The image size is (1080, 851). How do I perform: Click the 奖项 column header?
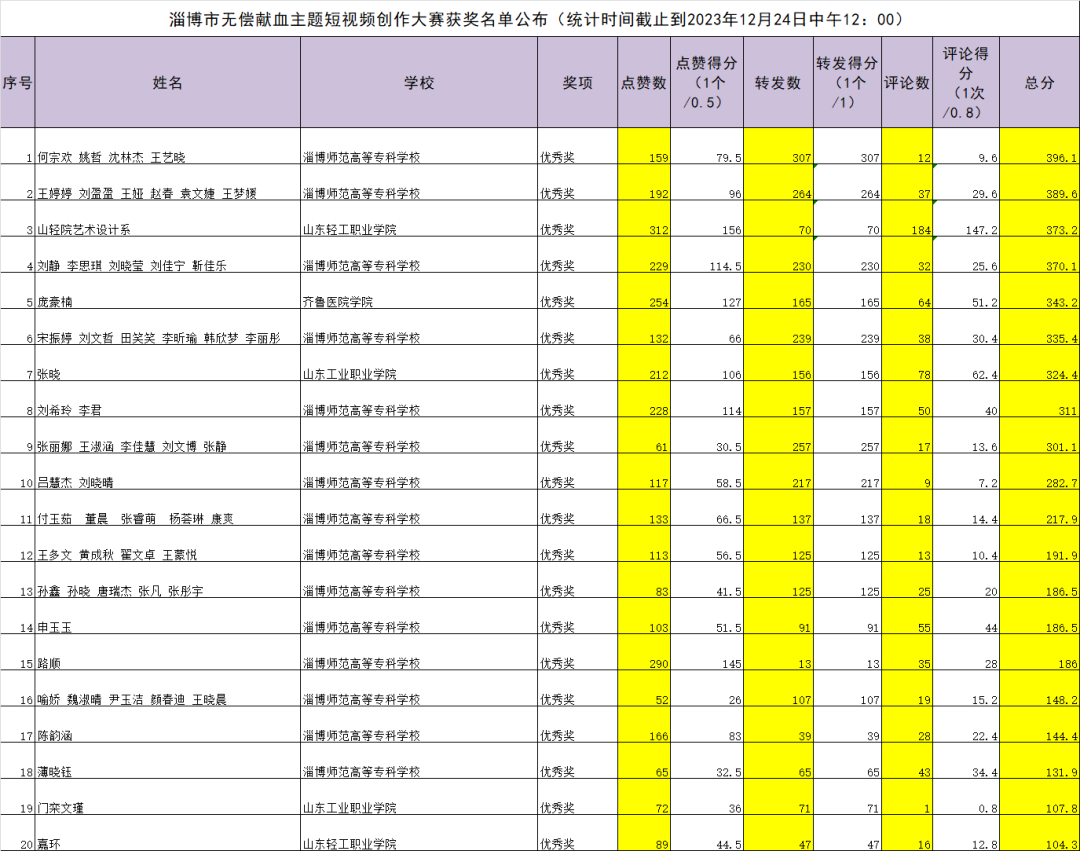click(577, 83)
